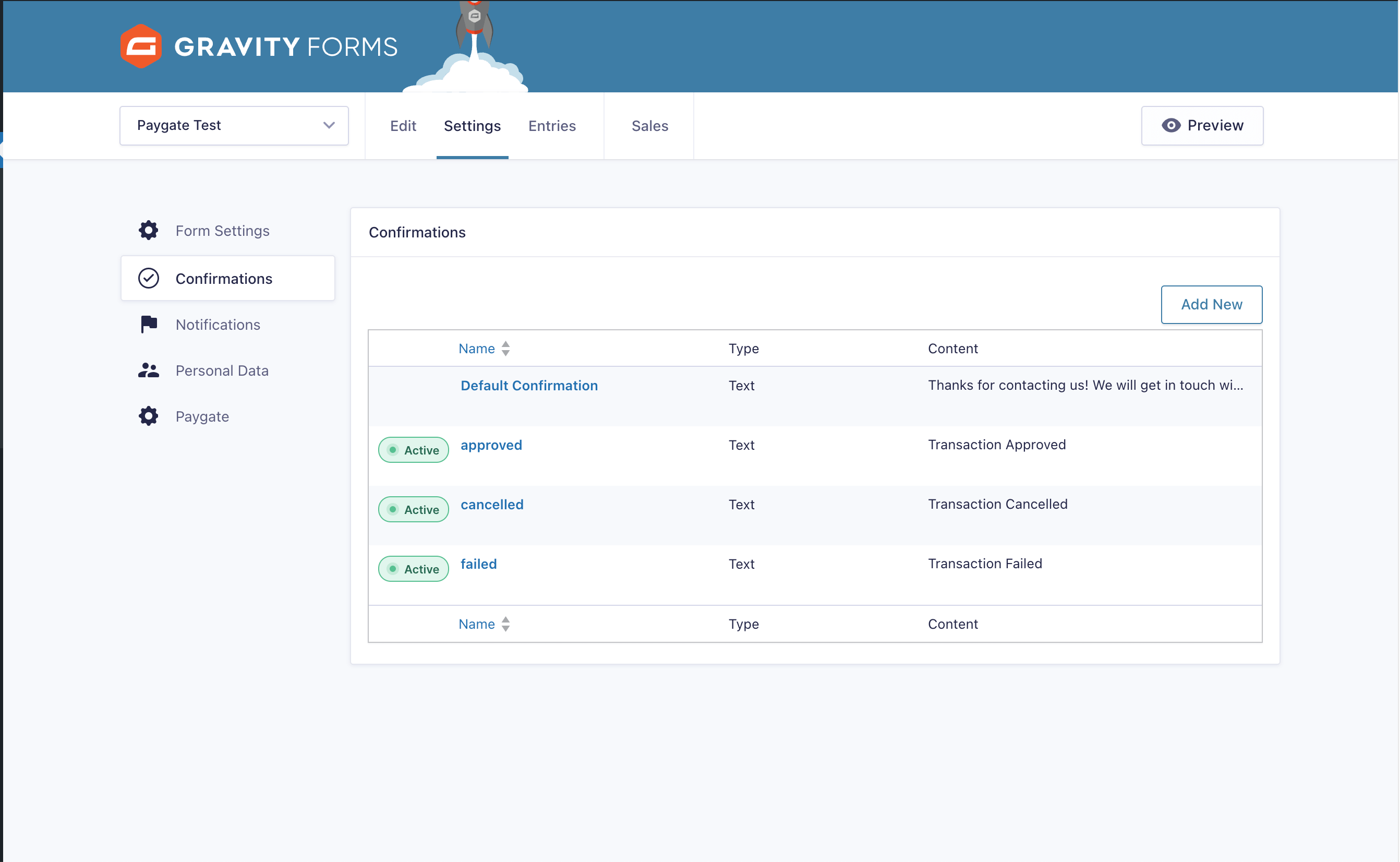Click the Add New confirmation button
This screenshot has width=1400, height=862.
coord(1212,304)
